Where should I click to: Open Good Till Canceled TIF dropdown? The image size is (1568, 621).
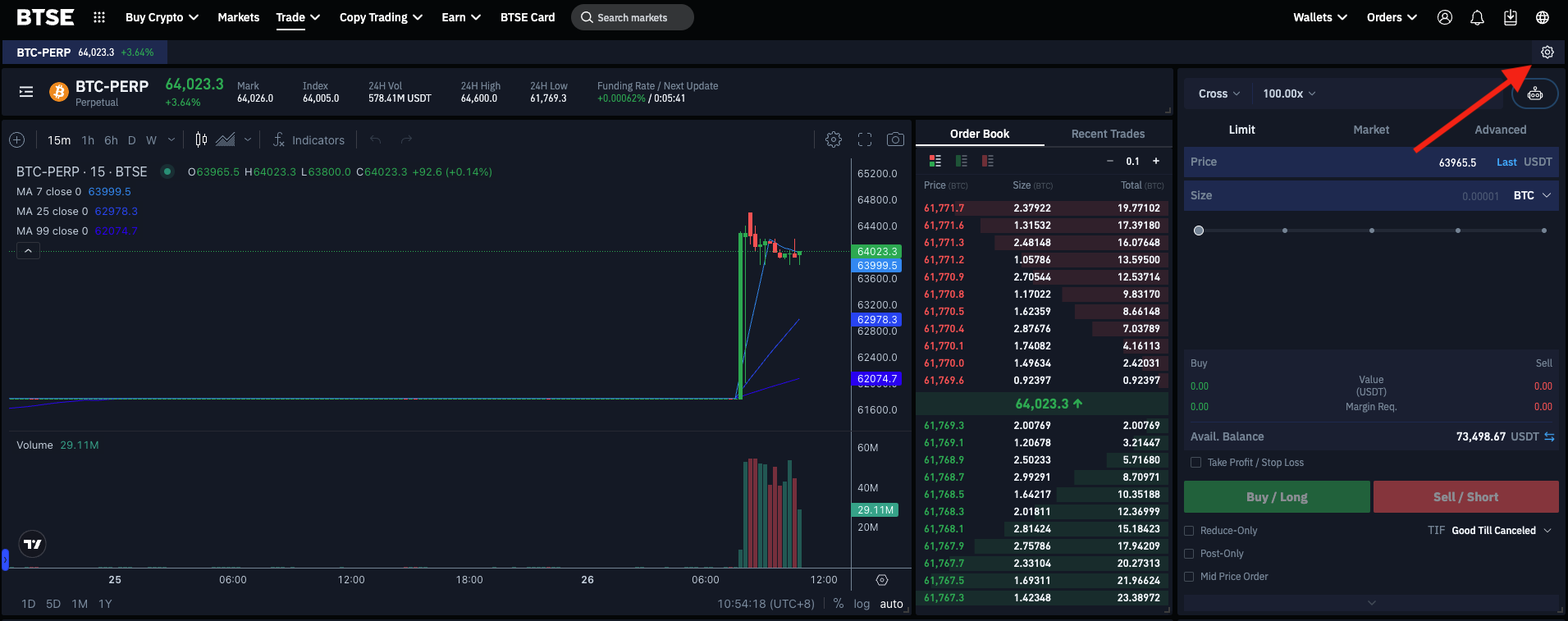[1501, 531]
